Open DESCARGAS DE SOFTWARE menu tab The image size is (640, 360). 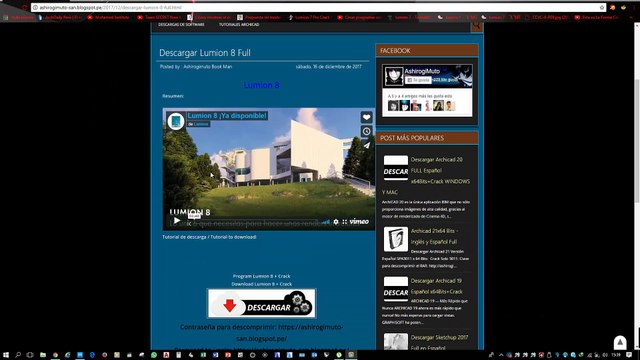click(181, 24)
